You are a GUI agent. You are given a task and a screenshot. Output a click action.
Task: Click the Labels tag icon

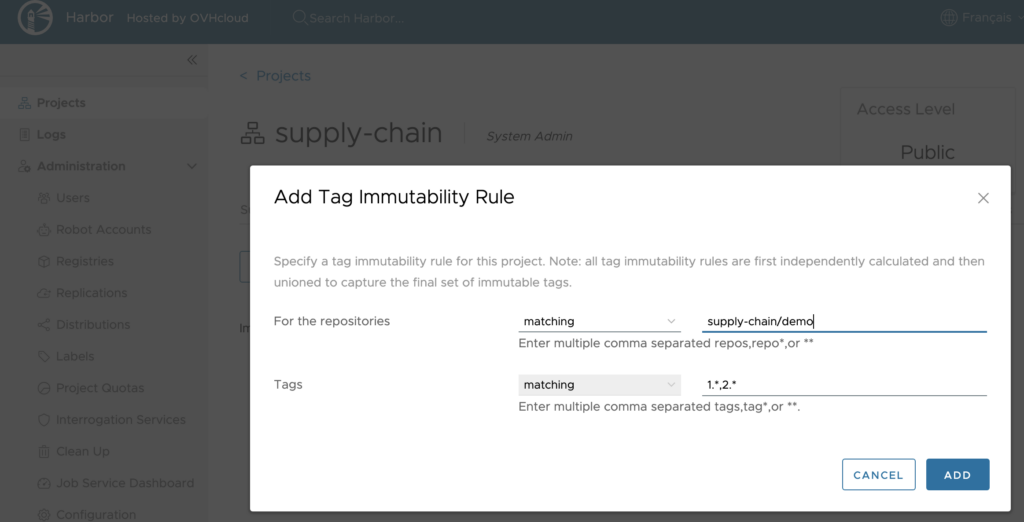tap(44, 357)
